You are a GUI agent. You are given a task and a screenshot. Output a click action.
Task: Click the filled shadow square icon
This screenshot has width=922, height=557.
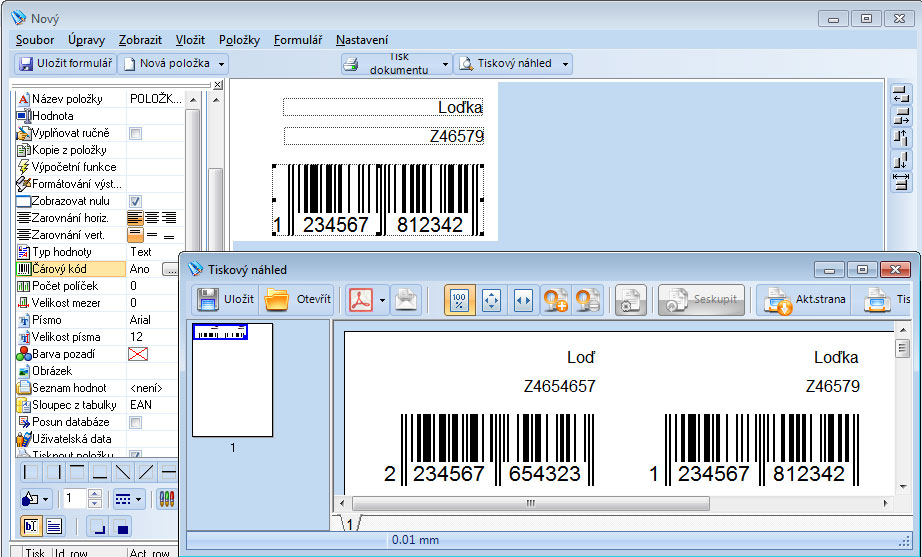[121, 526]
